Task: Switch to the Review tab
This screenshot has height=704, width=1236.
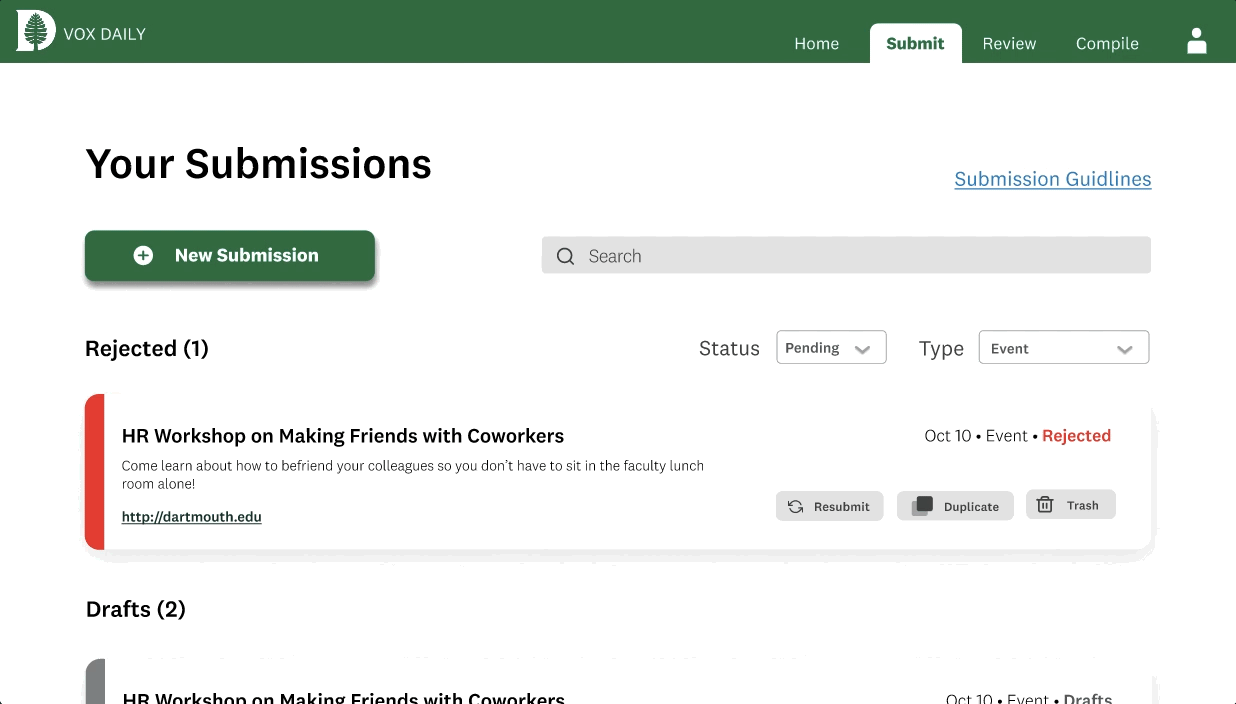Action: pyautogui.click(x=1009, y=44)
